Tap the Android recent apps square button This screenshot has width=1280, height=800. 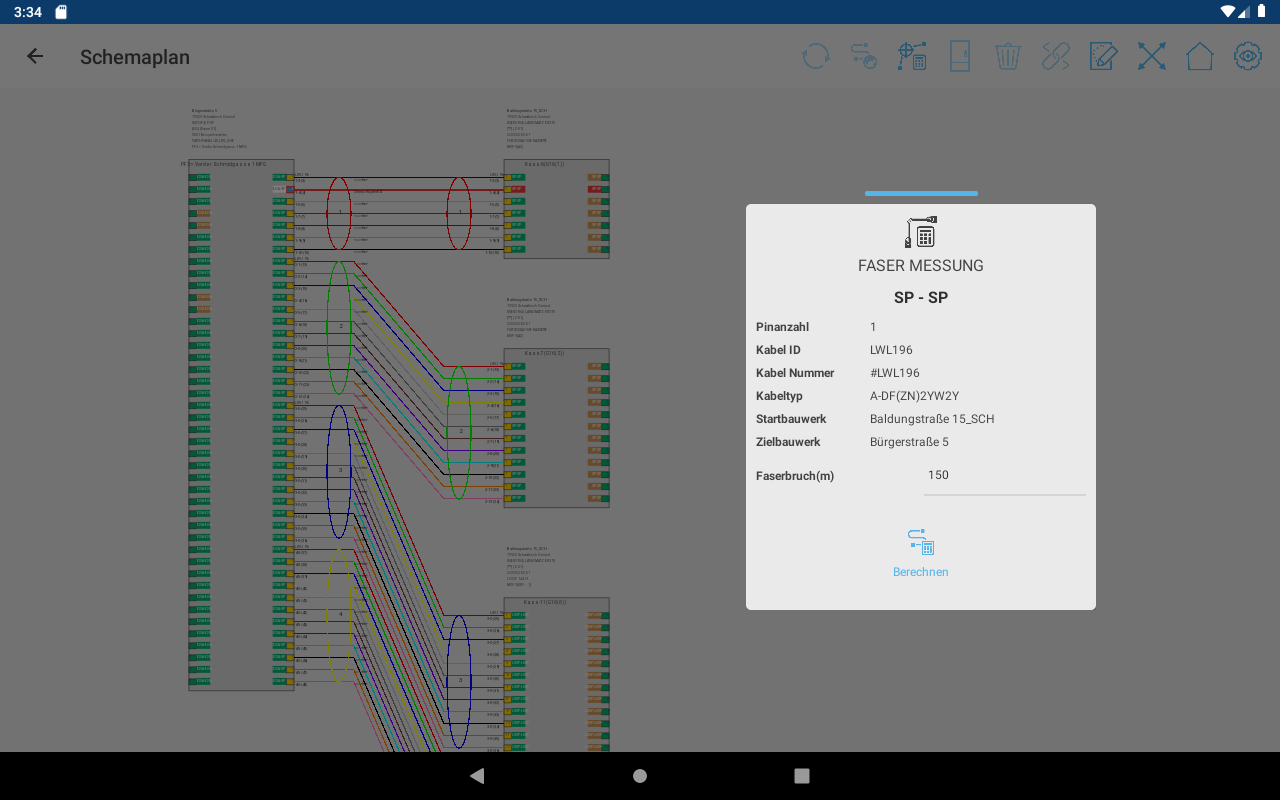[801, 775]
